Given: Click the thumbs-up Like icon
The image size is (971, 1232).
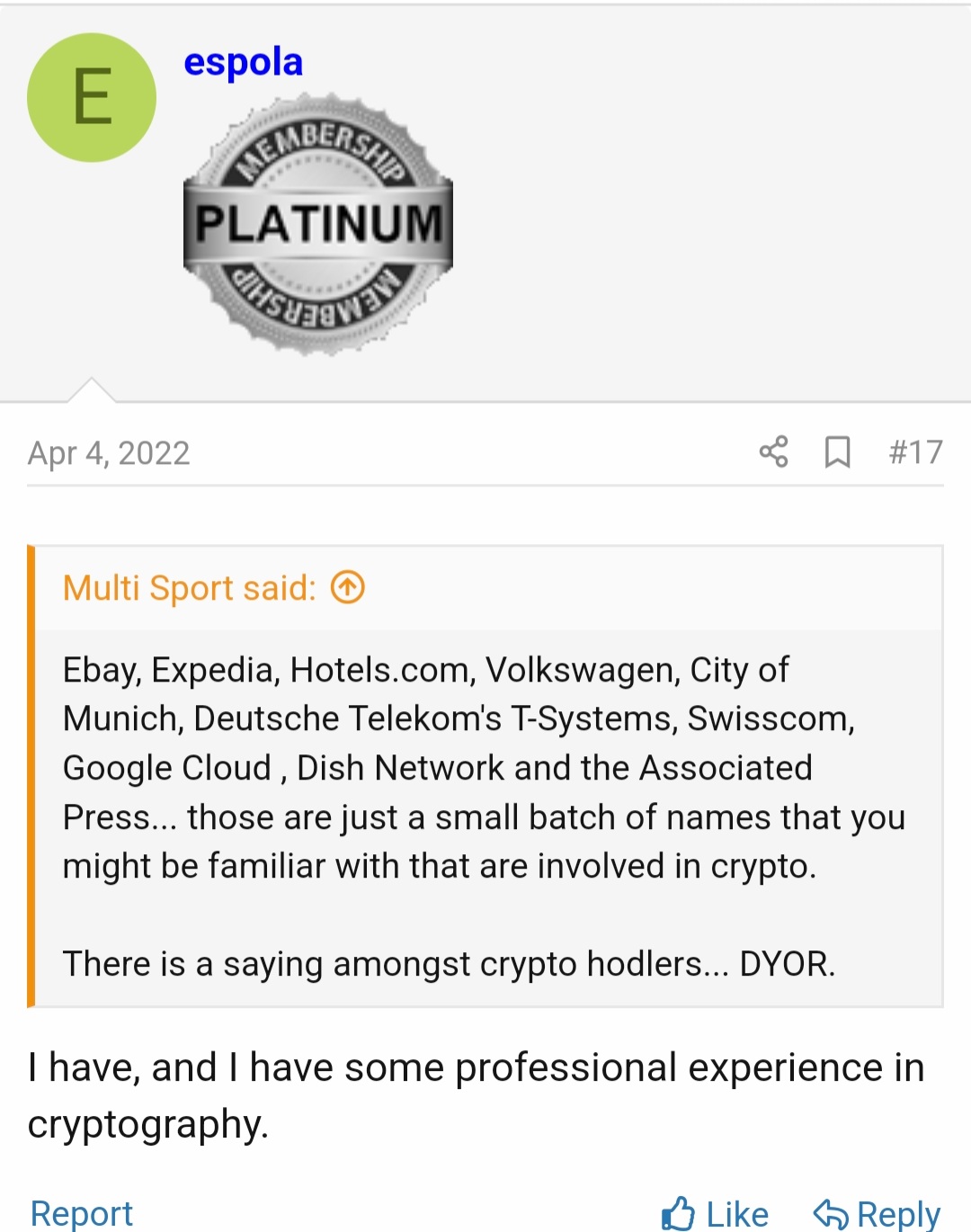Looking at the screenshot, I should click(x=679, y=1213).
